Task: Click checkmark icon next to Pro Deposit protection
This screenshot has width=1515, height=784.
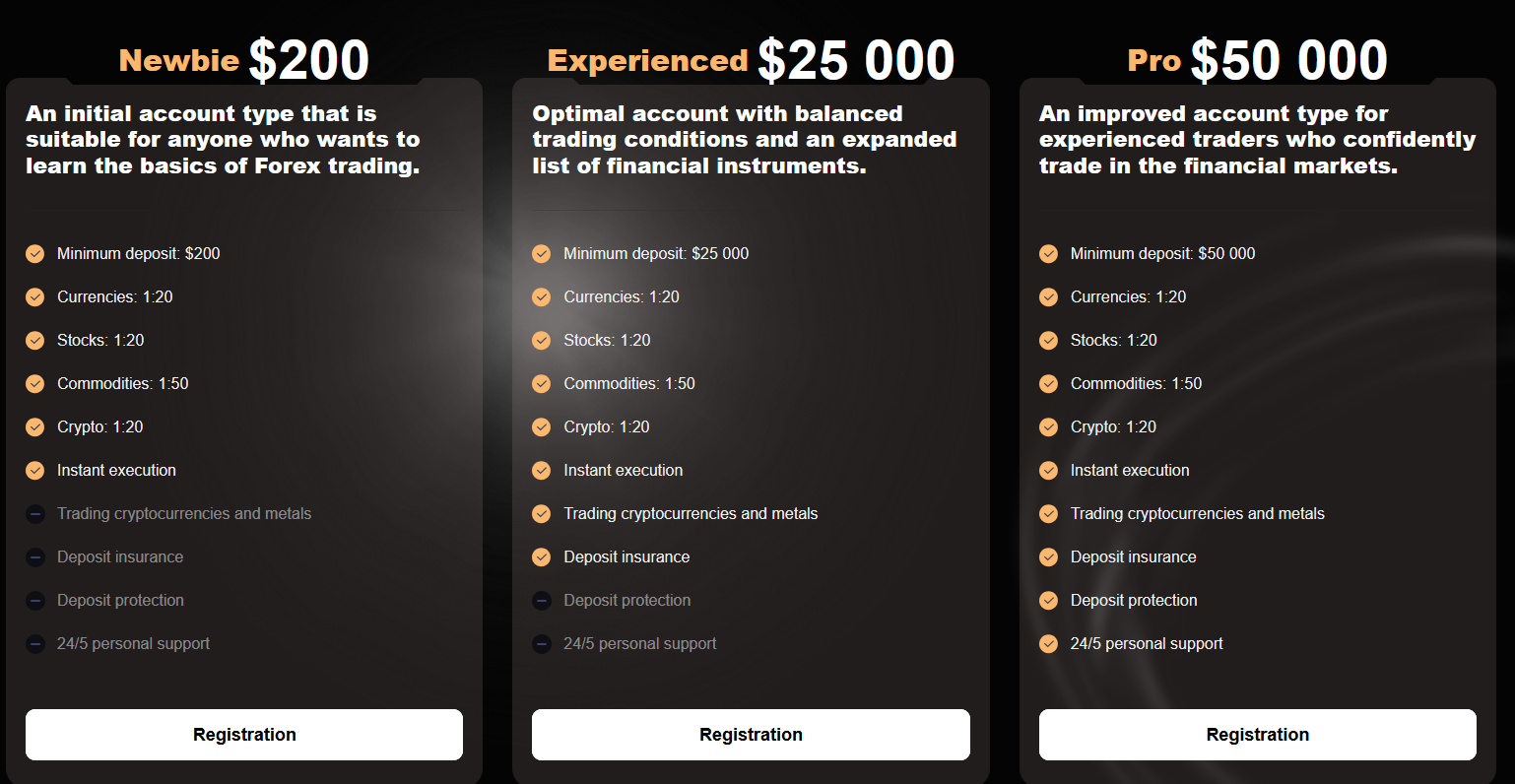Action: 1049,601
